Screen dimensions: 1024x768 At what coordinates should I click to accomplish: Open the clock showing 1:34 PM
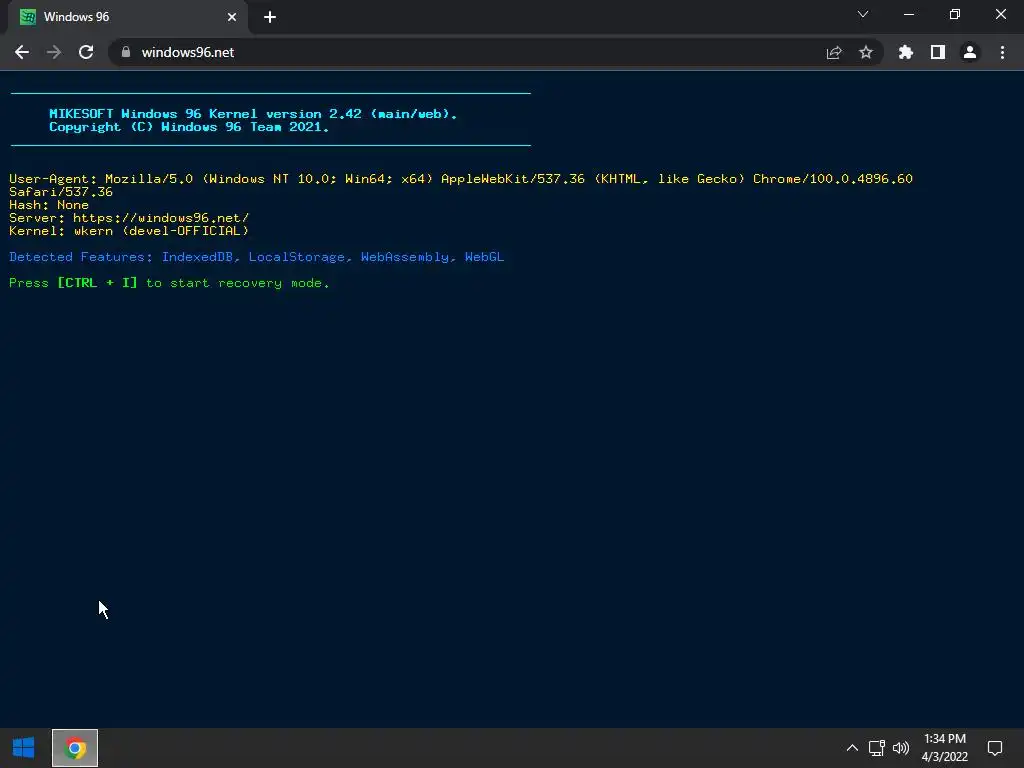[x=944, y=748]
